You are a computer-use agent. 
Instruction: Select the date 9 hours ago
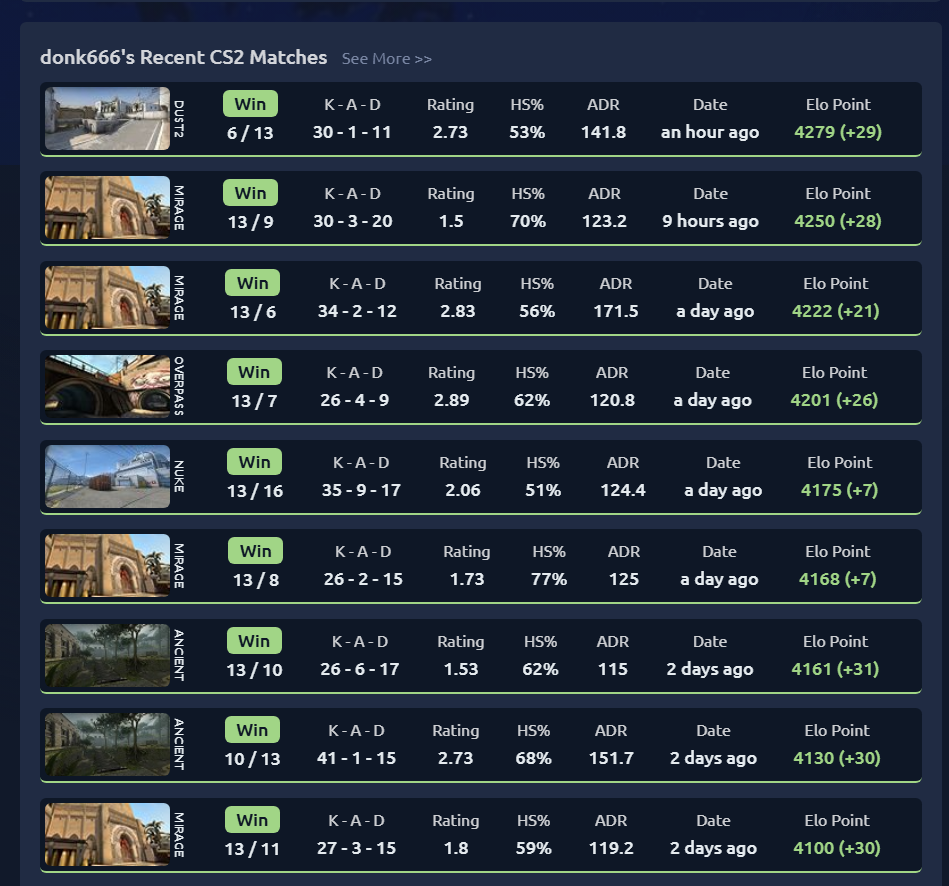[710, 221]
